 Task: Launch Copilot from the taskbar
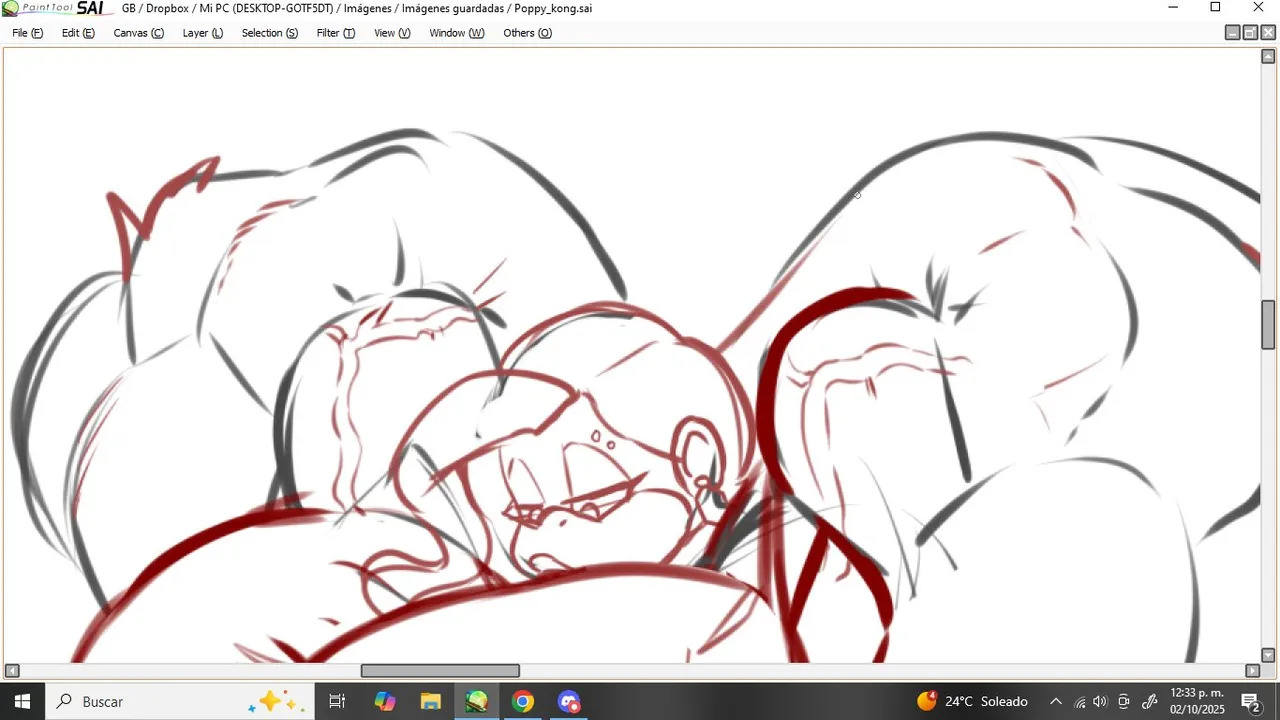click(385, 701)
